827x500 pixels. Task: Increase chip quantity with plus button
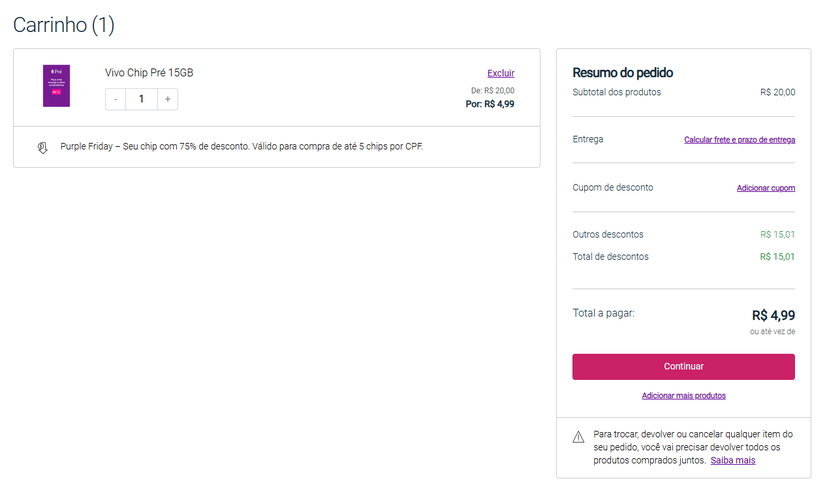click(x=167, y=99)
